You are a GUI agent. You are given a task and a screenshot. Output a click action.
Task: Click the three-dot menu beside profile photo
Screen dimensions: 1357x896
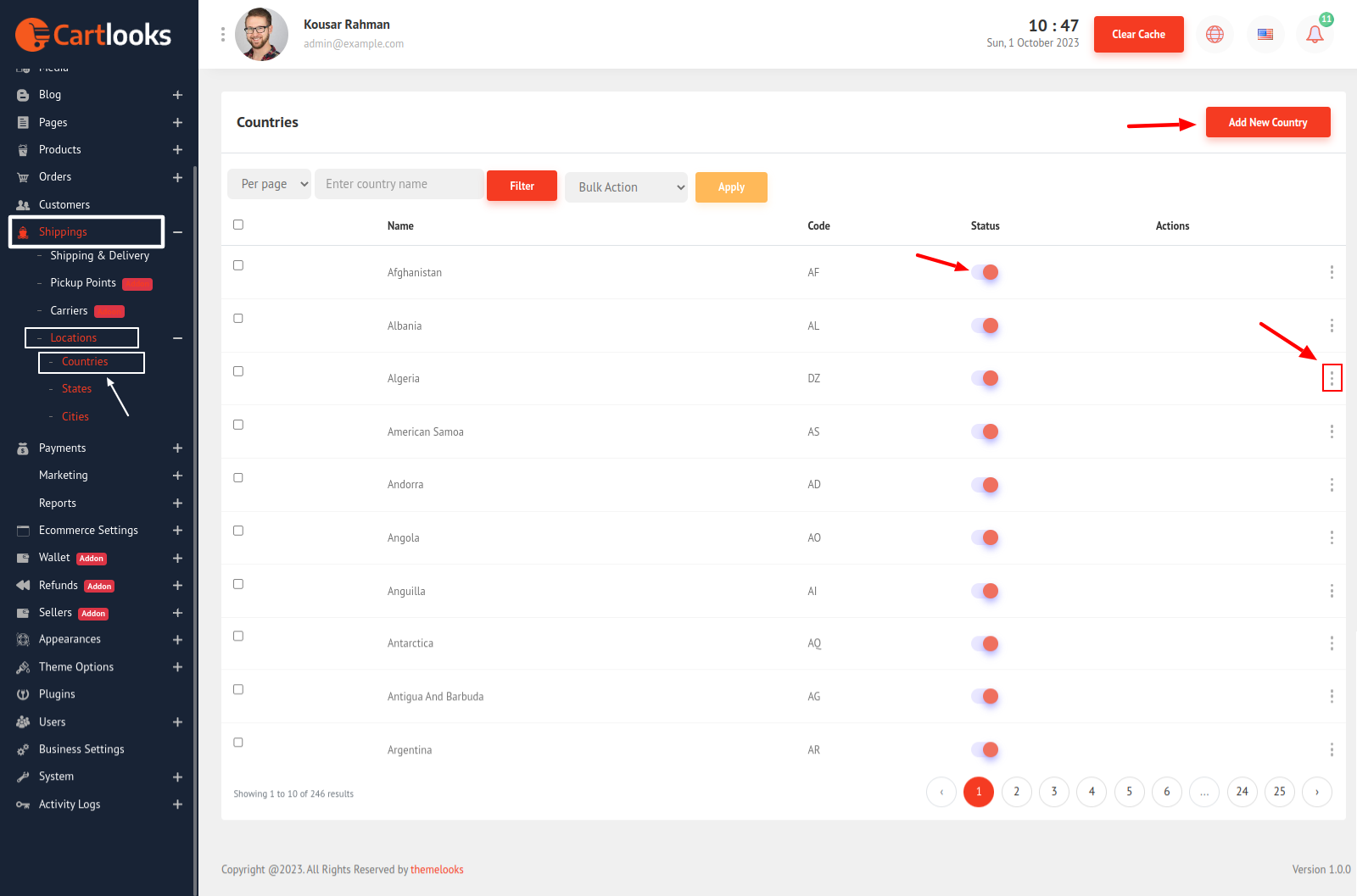point(223,34)
